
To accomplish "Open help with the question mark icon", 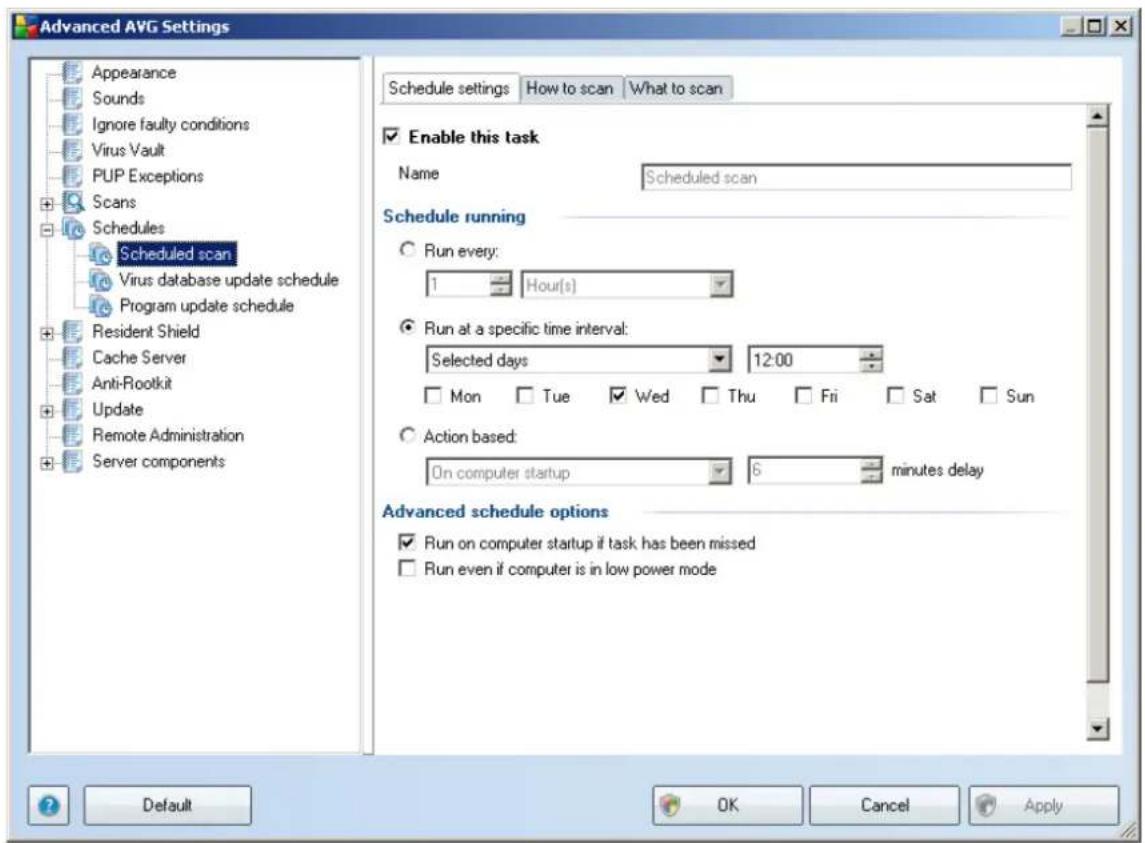I will [x=49, y=806].
